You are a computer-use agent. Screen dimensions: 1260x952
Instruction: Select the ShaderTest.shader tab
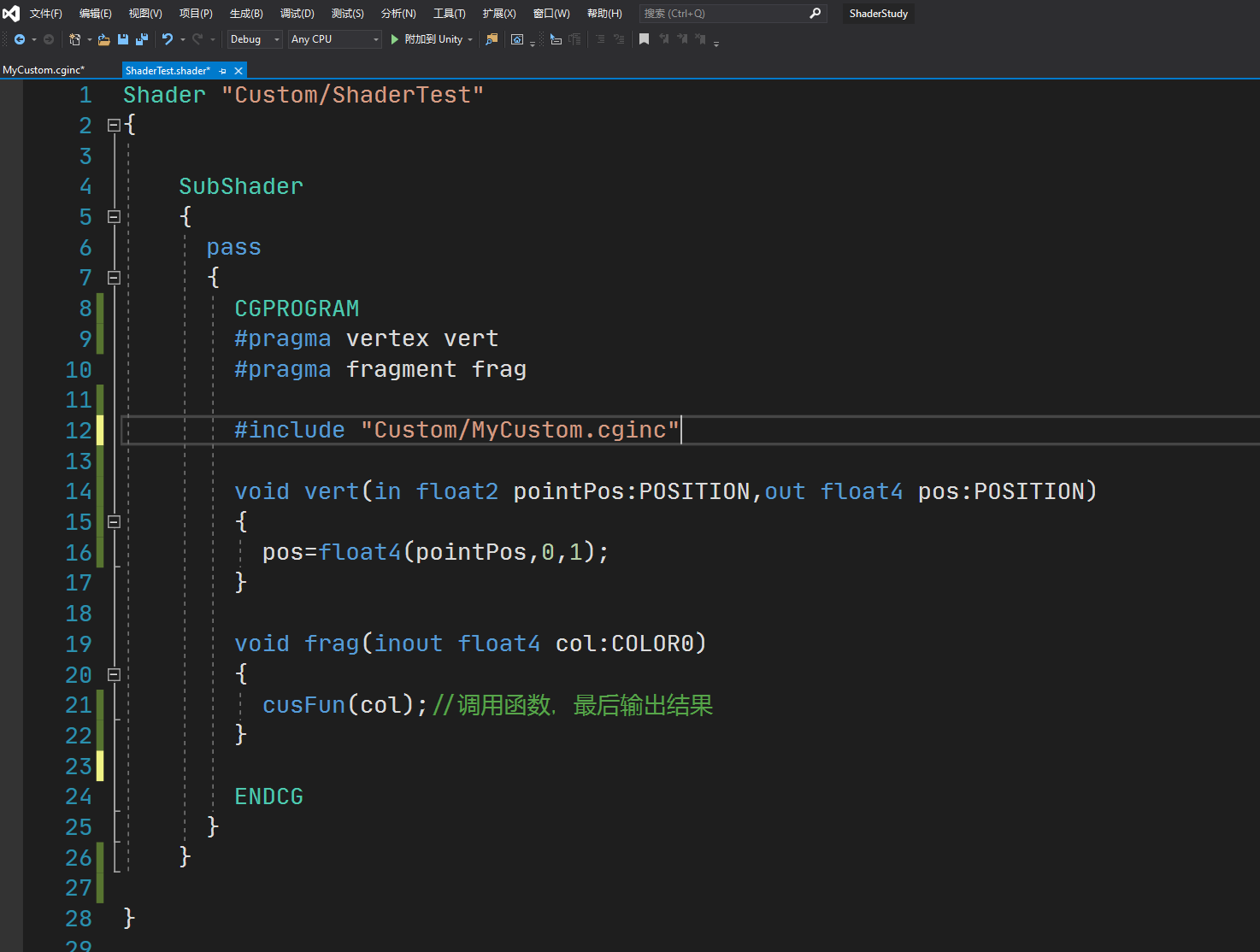tap(168, 71)
